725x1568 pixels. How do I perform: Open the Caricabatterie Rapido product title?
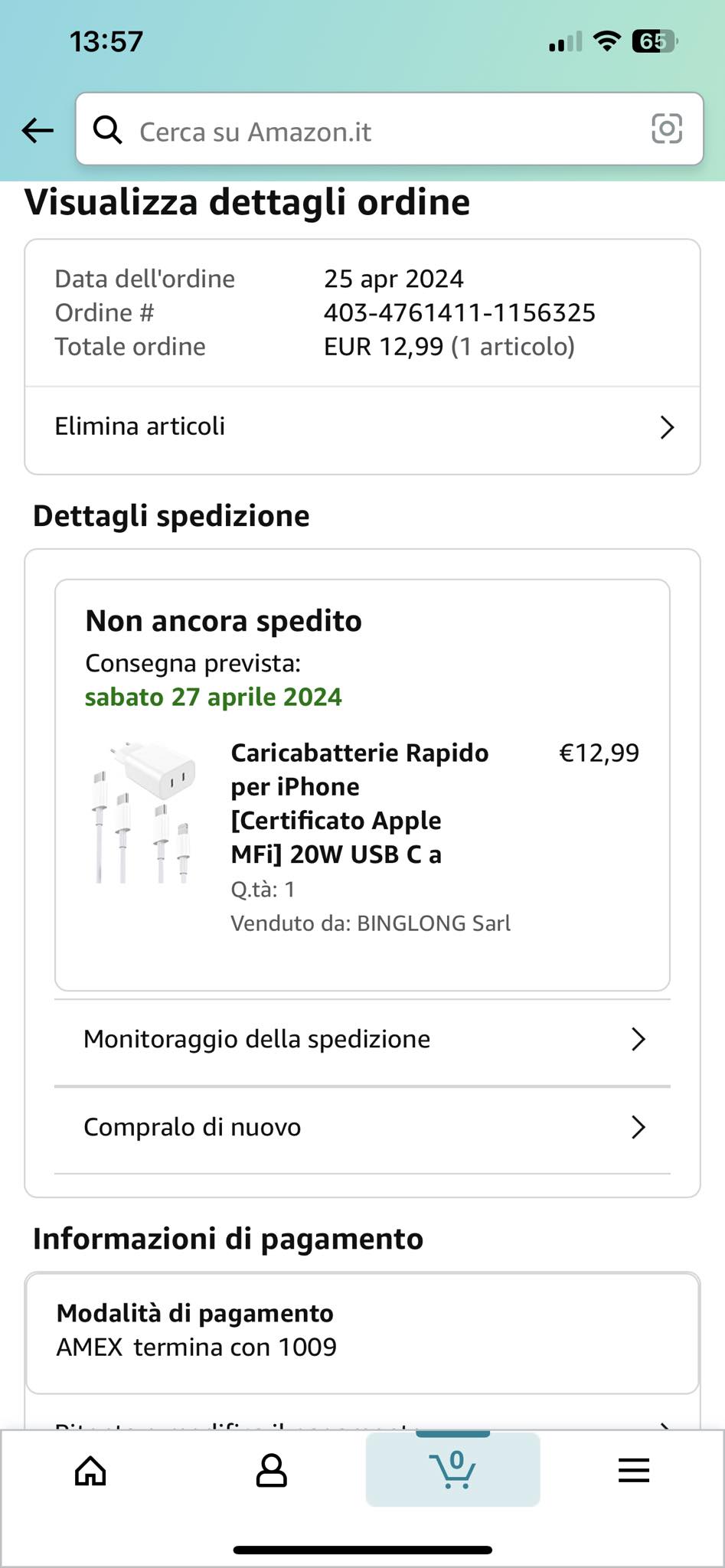click(359, 803)
